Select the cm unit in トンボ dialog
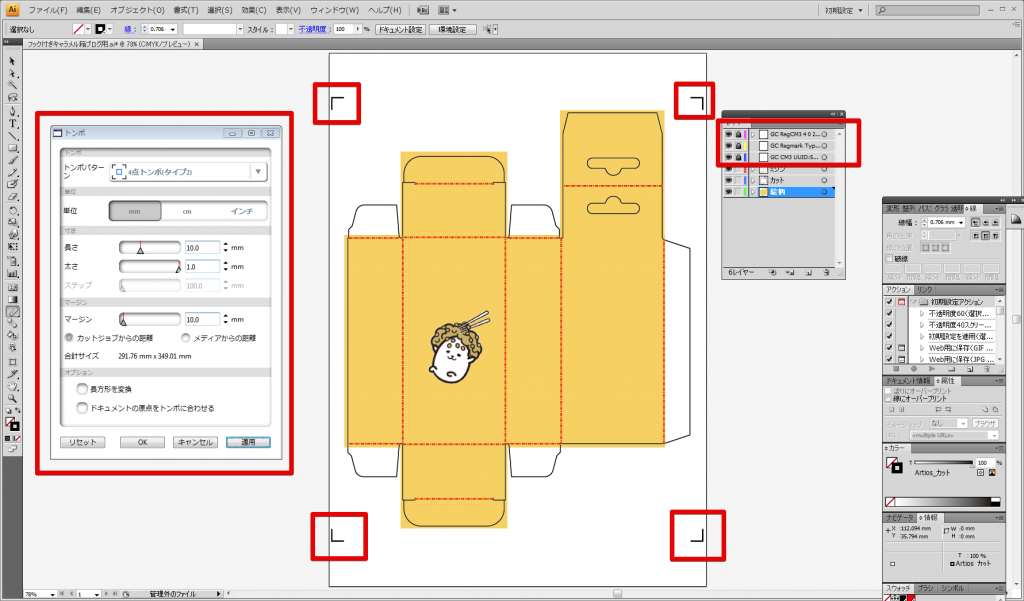This screenshot has width=1024, height=601. click(x=187, y=211)
